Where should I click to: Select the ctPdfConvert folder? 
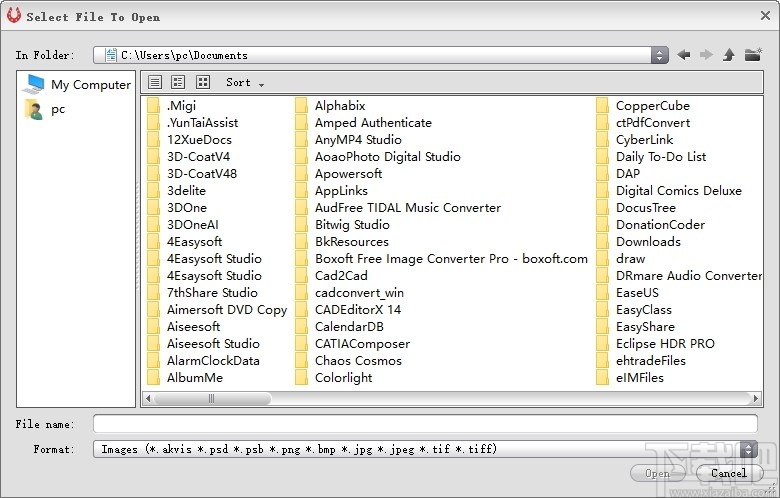pos(643,122)
